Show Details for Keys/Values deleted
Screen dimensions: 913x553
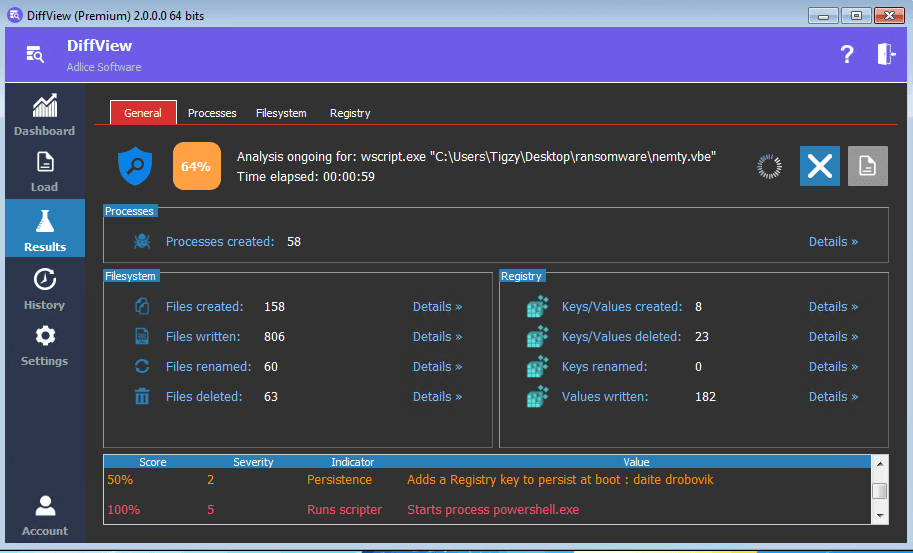833,337
